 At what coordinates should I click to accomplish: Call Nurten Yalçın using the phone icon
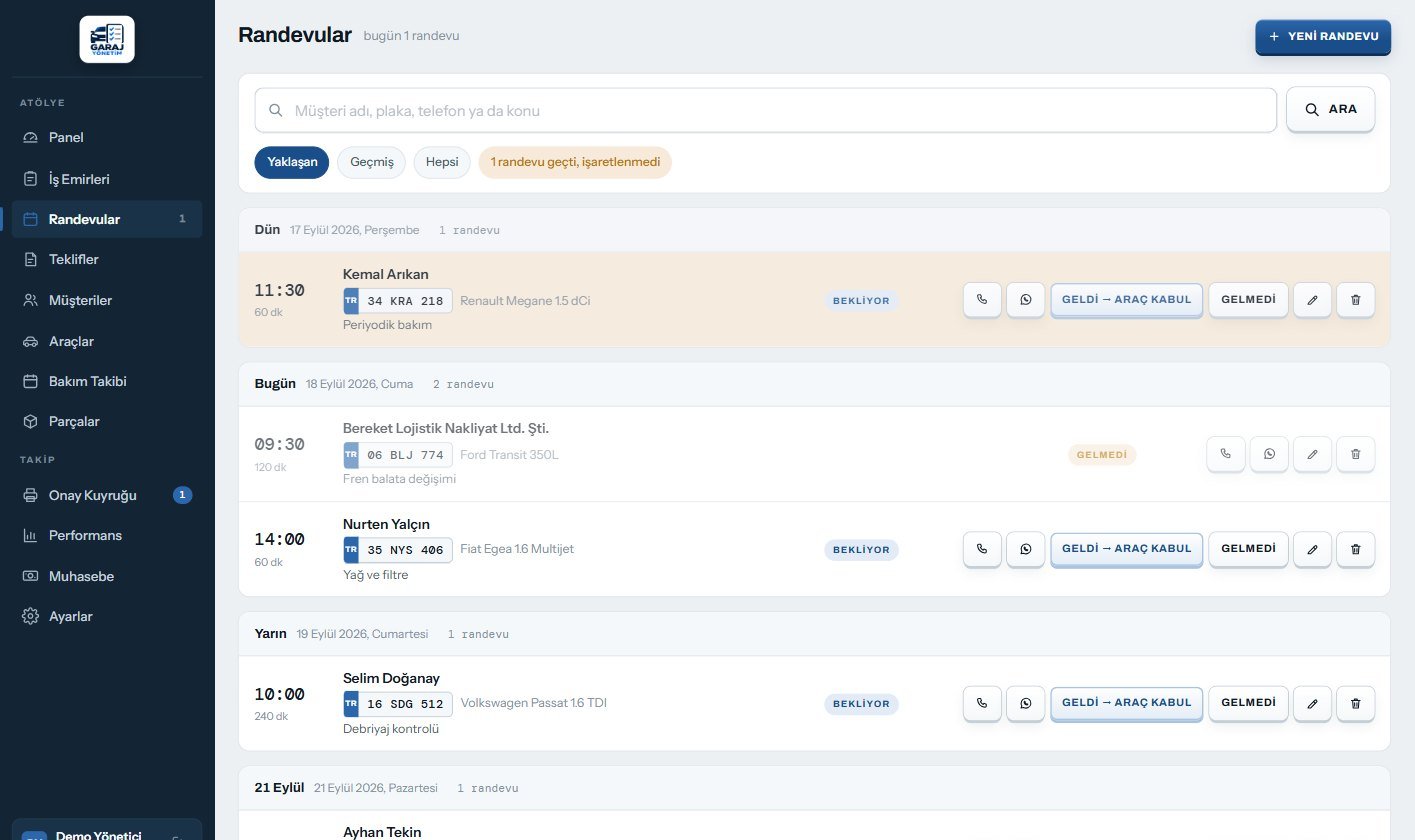coord(982,549)
